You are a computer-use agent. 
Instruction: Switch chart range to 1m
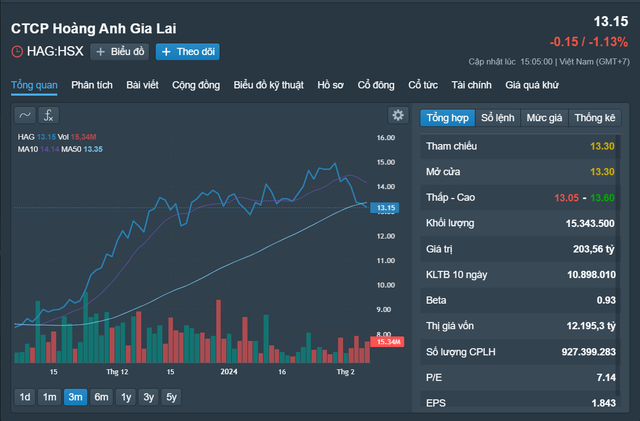[49, 397]
